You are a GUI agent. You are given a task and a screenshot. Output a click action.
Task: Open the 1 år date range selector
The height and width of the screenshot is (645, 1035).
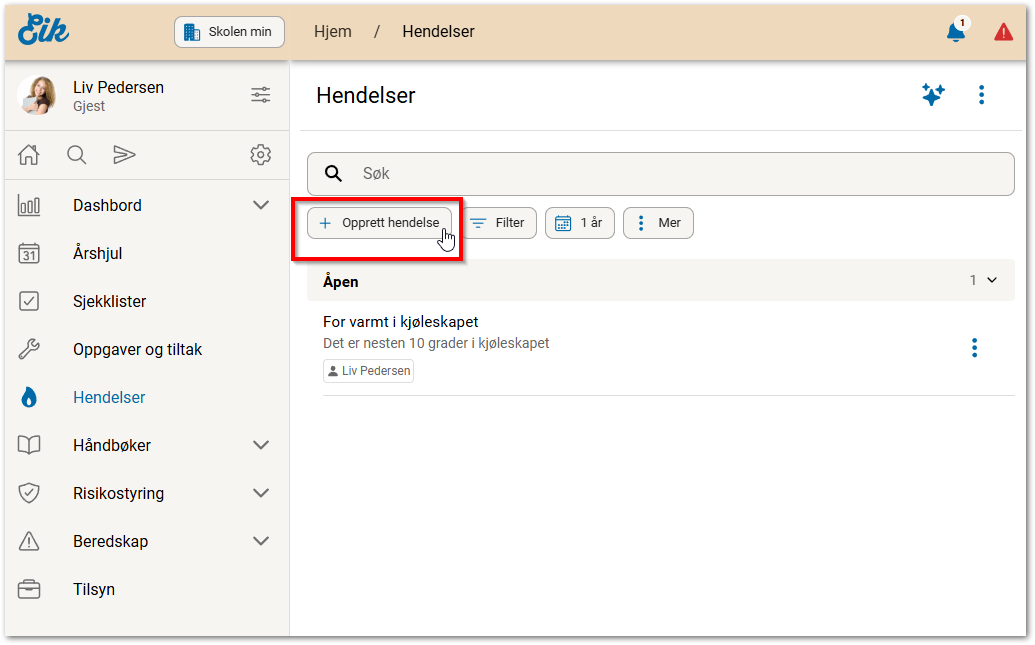tap(579, 223)
